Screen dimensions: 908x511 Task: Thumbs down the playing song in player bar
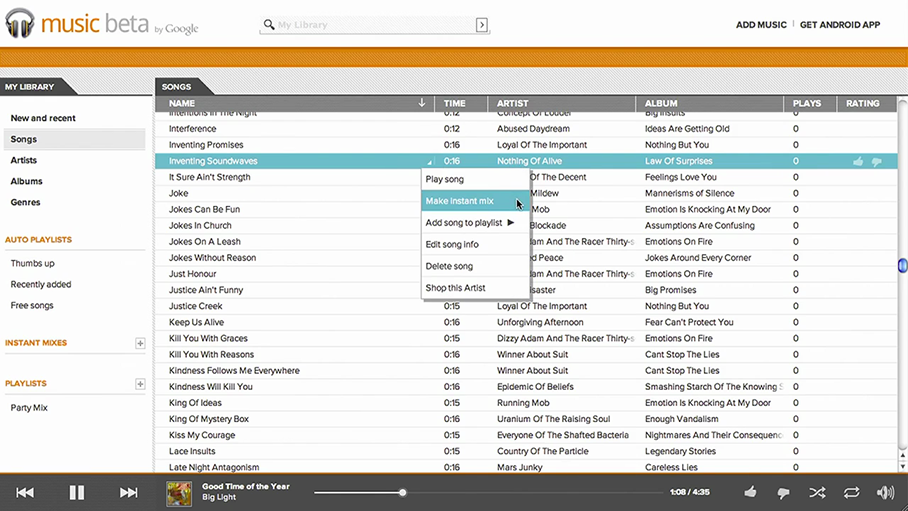coord(783,492)
